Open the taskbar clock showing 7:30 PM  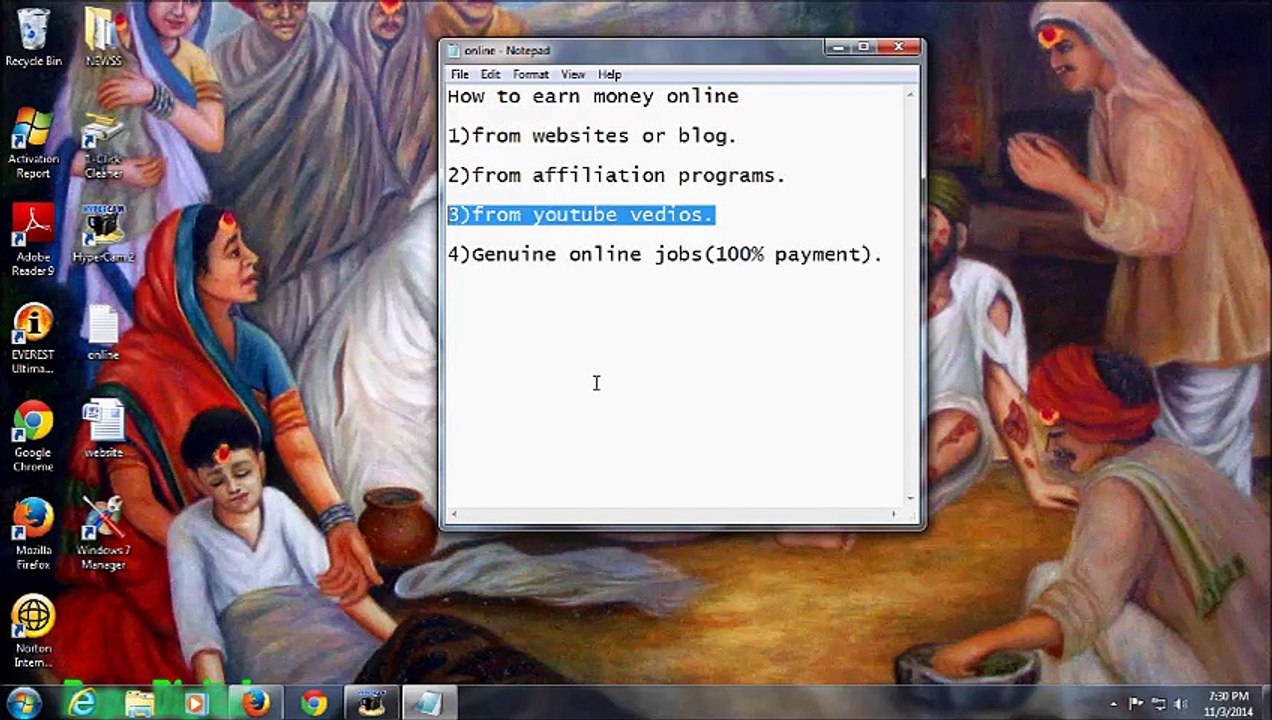pyautogui.click(x=1228, y=704)
